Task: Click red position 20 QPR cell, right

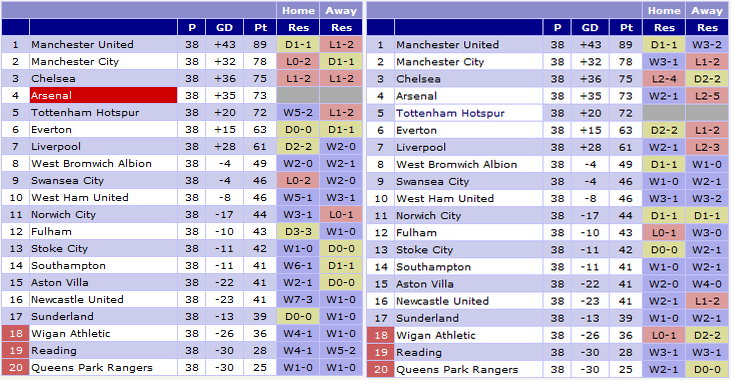Action: (x=380, y=369)
